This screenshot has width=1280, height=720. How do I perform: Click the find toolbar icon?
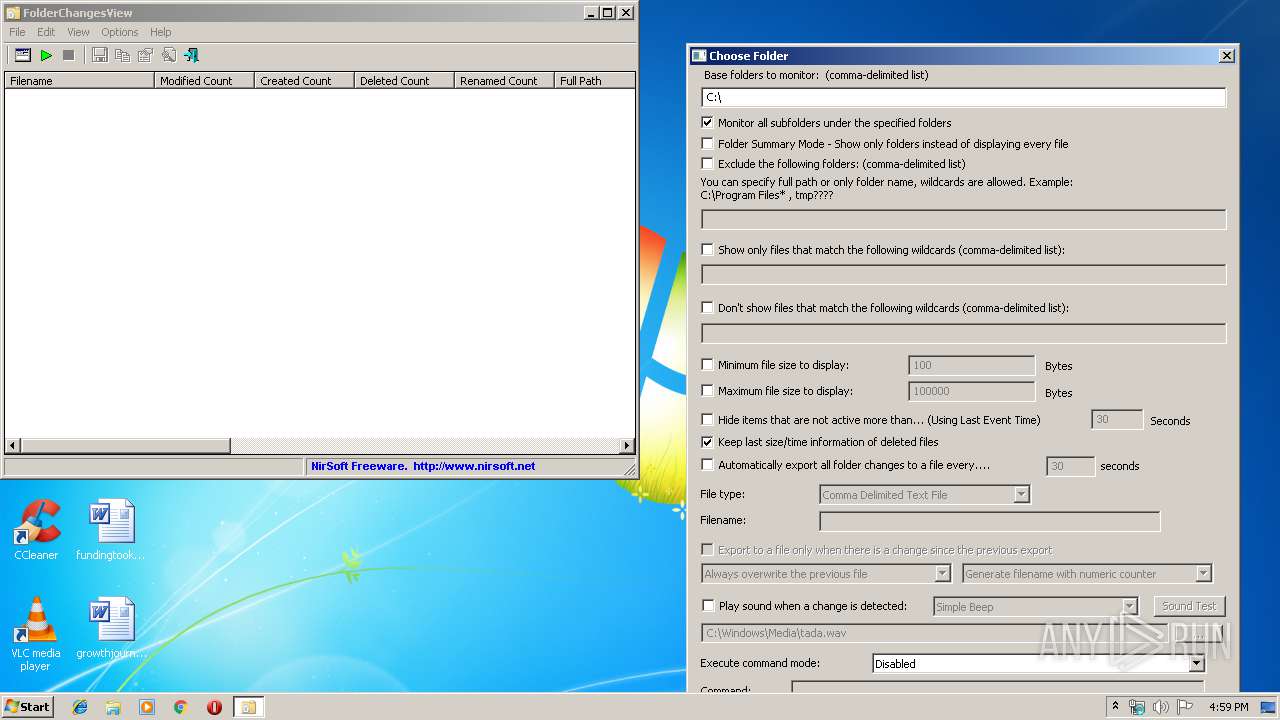coord(168,55)
